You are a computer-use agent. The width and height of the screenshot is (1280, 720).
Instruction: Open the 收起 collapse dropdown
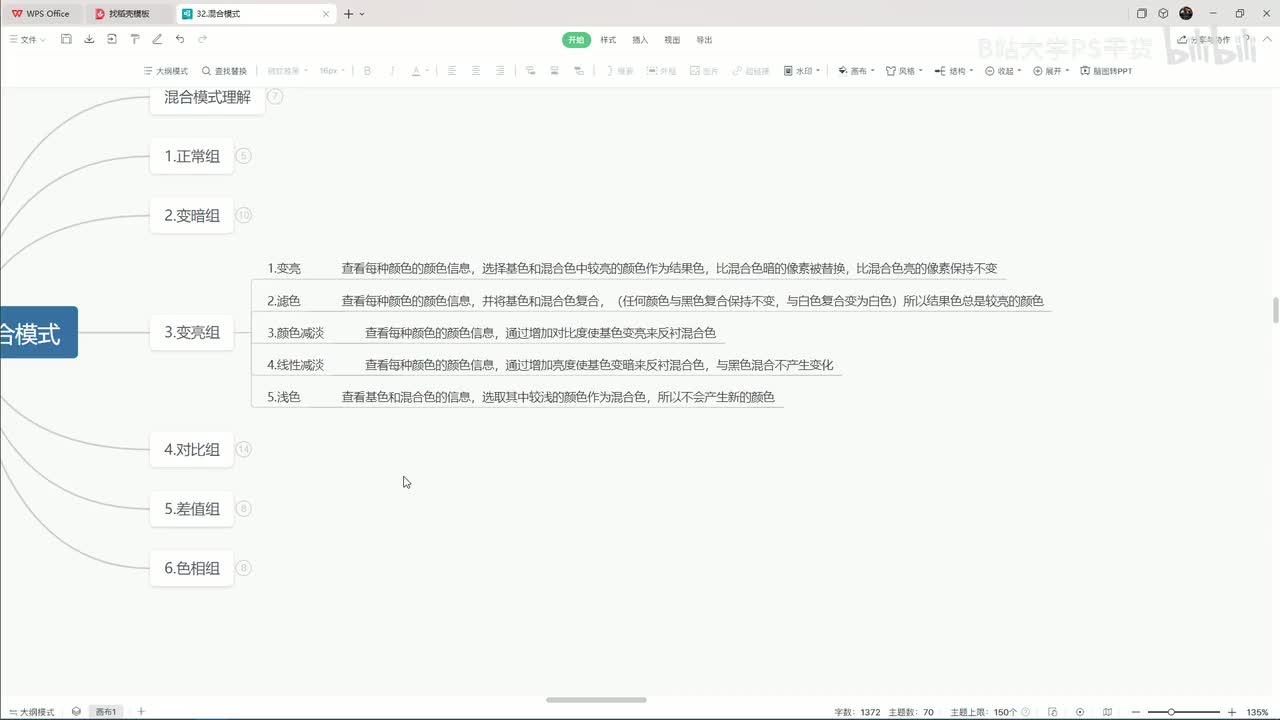[x=1003, y=71]
